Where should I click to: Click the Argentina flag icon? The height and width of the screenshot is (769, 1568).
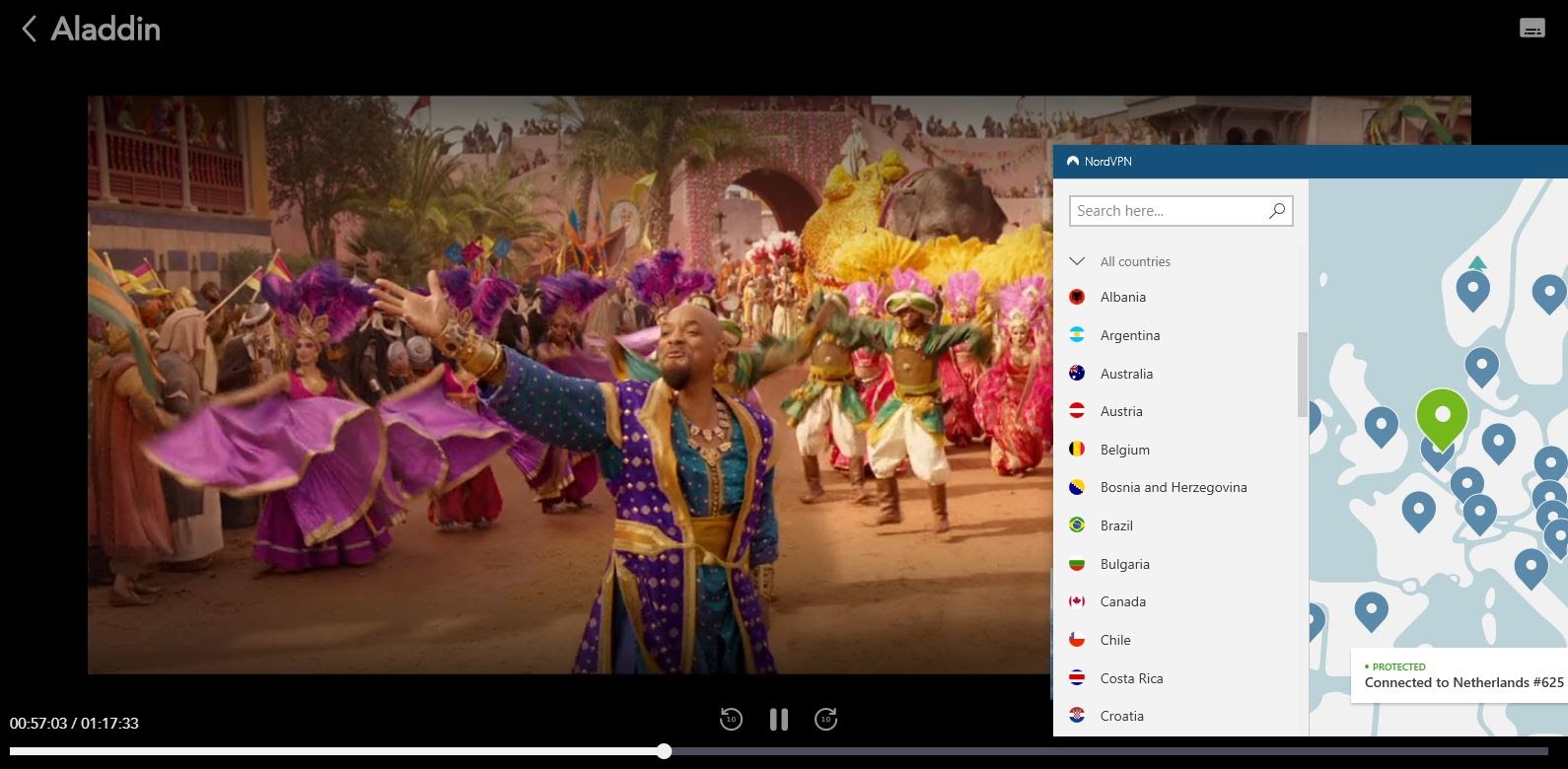pyautogui.click(x=1078, y=335)
